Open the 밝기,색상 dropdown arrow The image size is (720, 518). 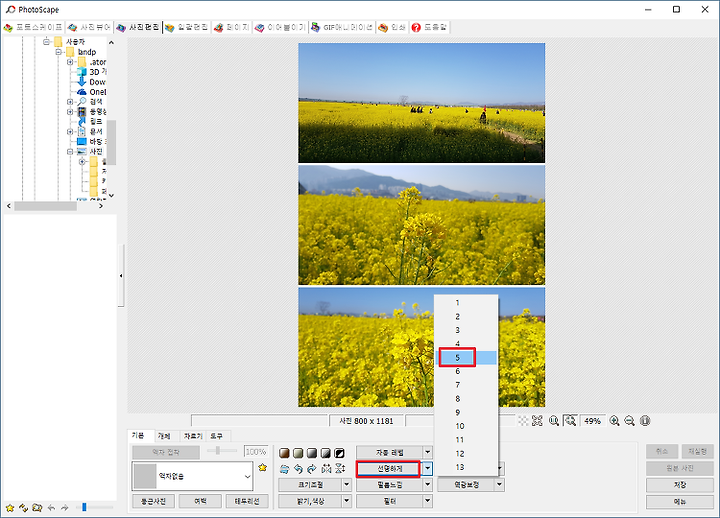347,501
